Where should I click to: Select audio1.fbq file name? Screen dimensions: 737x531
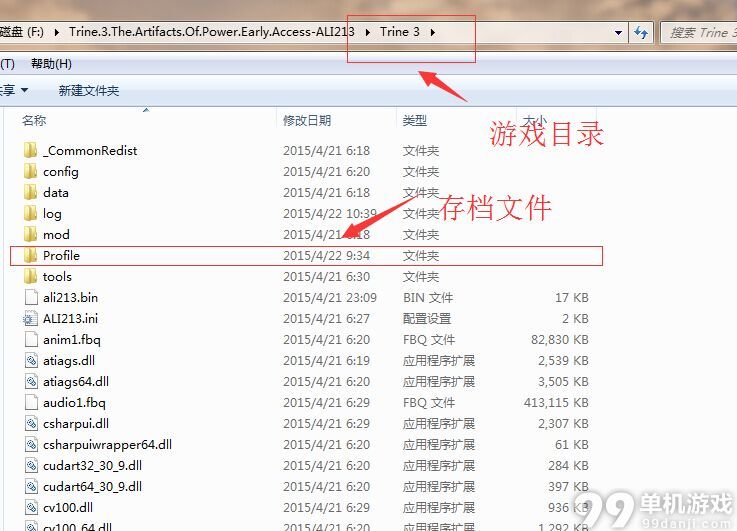tap(74, 403)
